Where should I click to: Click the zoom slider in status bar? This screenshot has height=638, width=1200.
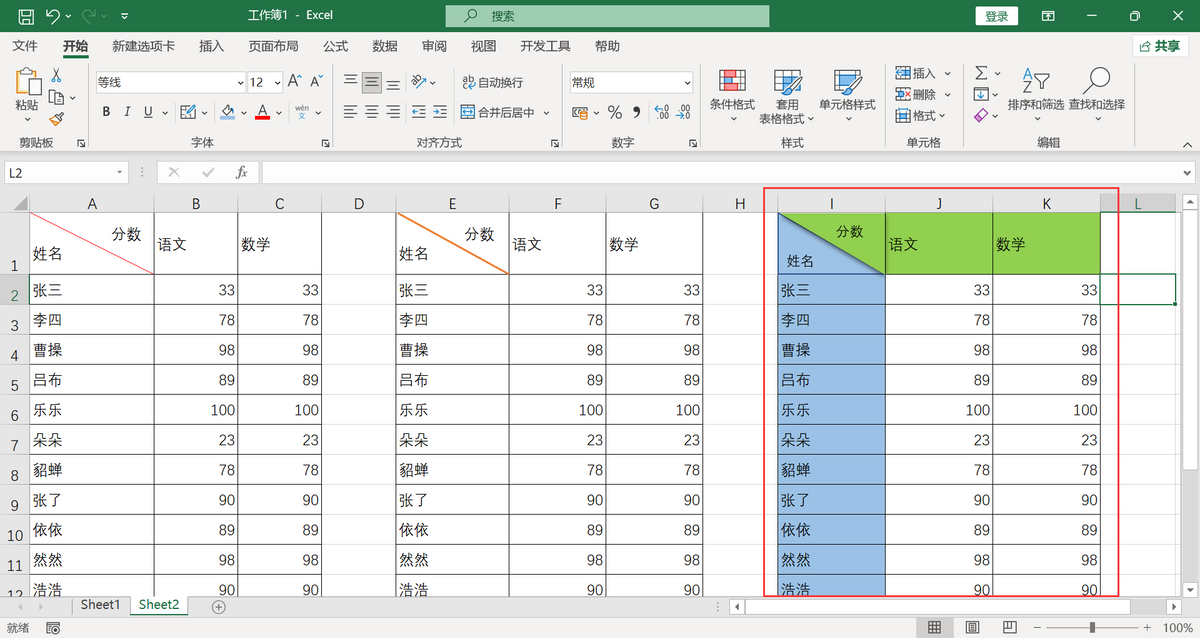click(x=1092, y=627)
